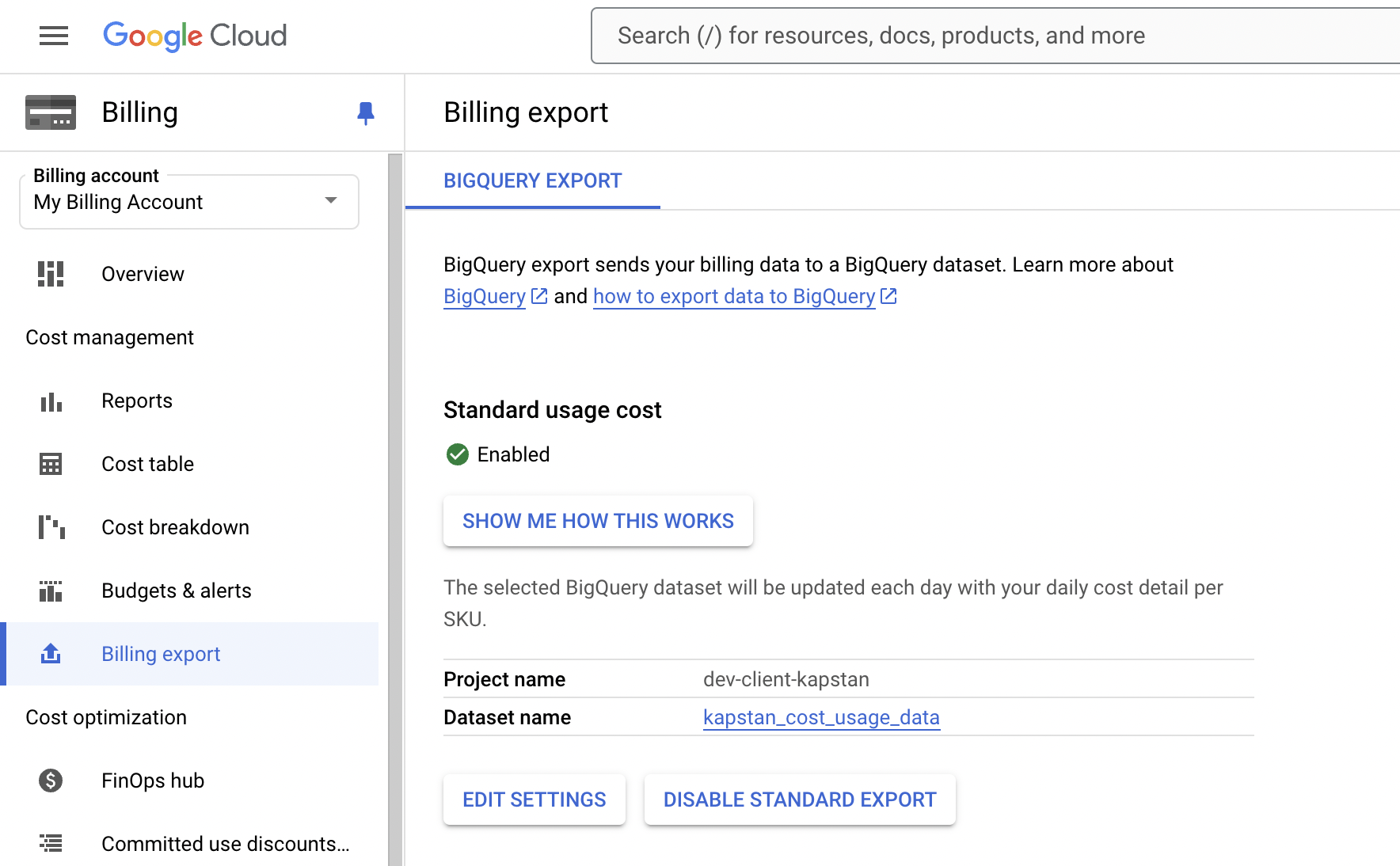The width and height of the screenshot is (1400, 866).
Task: Click Show Me How This Works button
Action: (598, 521)
